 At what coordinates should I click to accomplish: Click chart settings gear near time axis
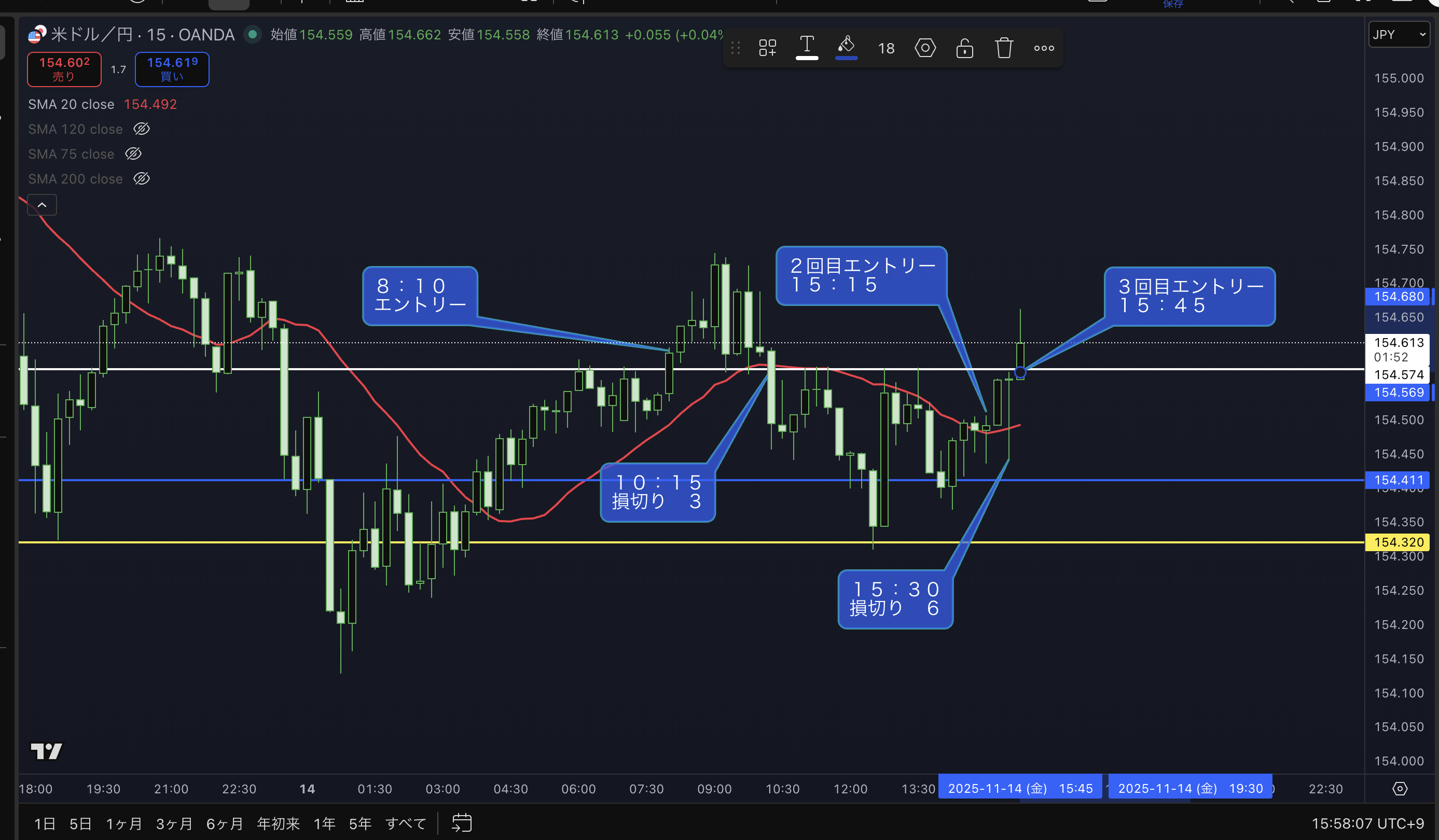1399,789
